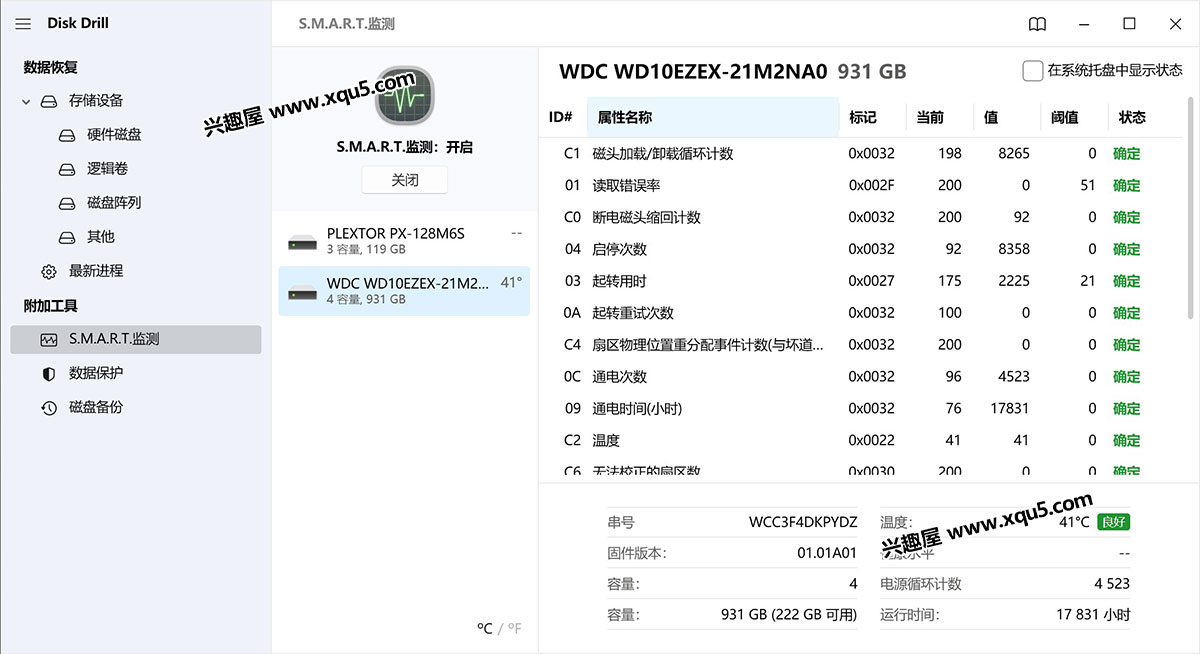Click the WDC WD10EZEX drive icon in list
The width and height of the screenshot is (1200, 654).
pos(302,291)
